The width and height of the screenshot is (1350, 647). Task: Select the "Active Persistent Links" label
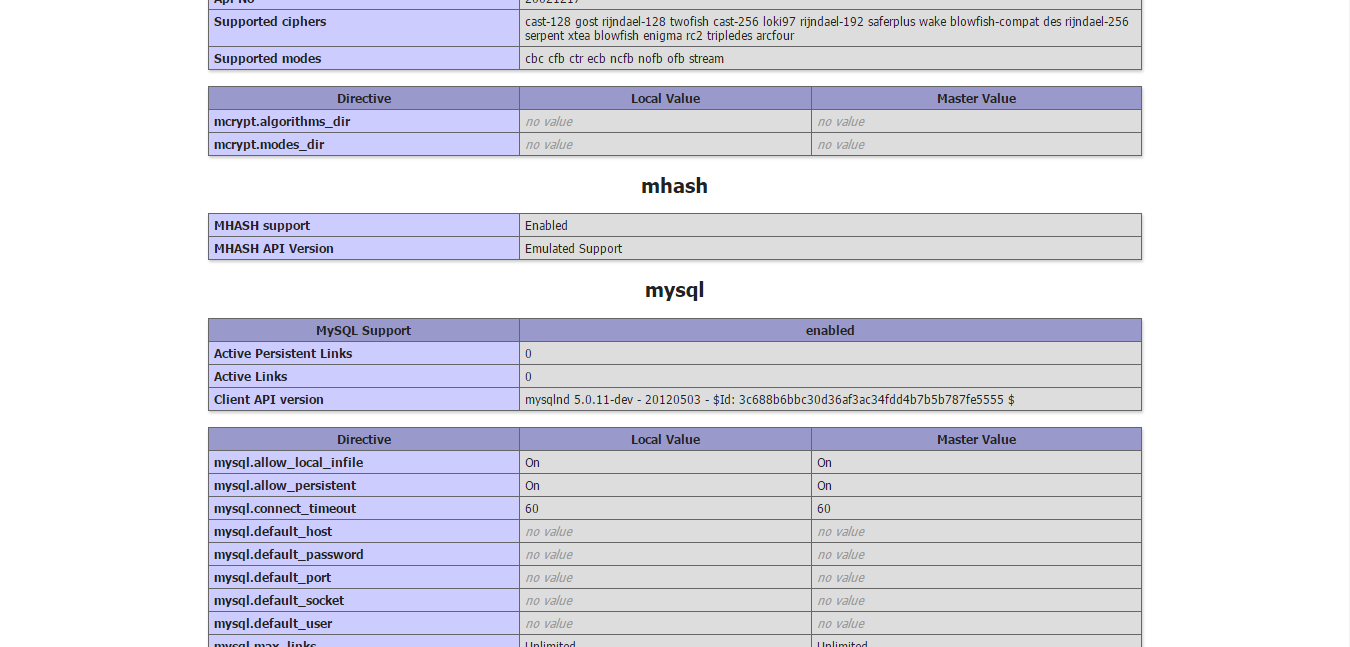(x=283, y=353)
